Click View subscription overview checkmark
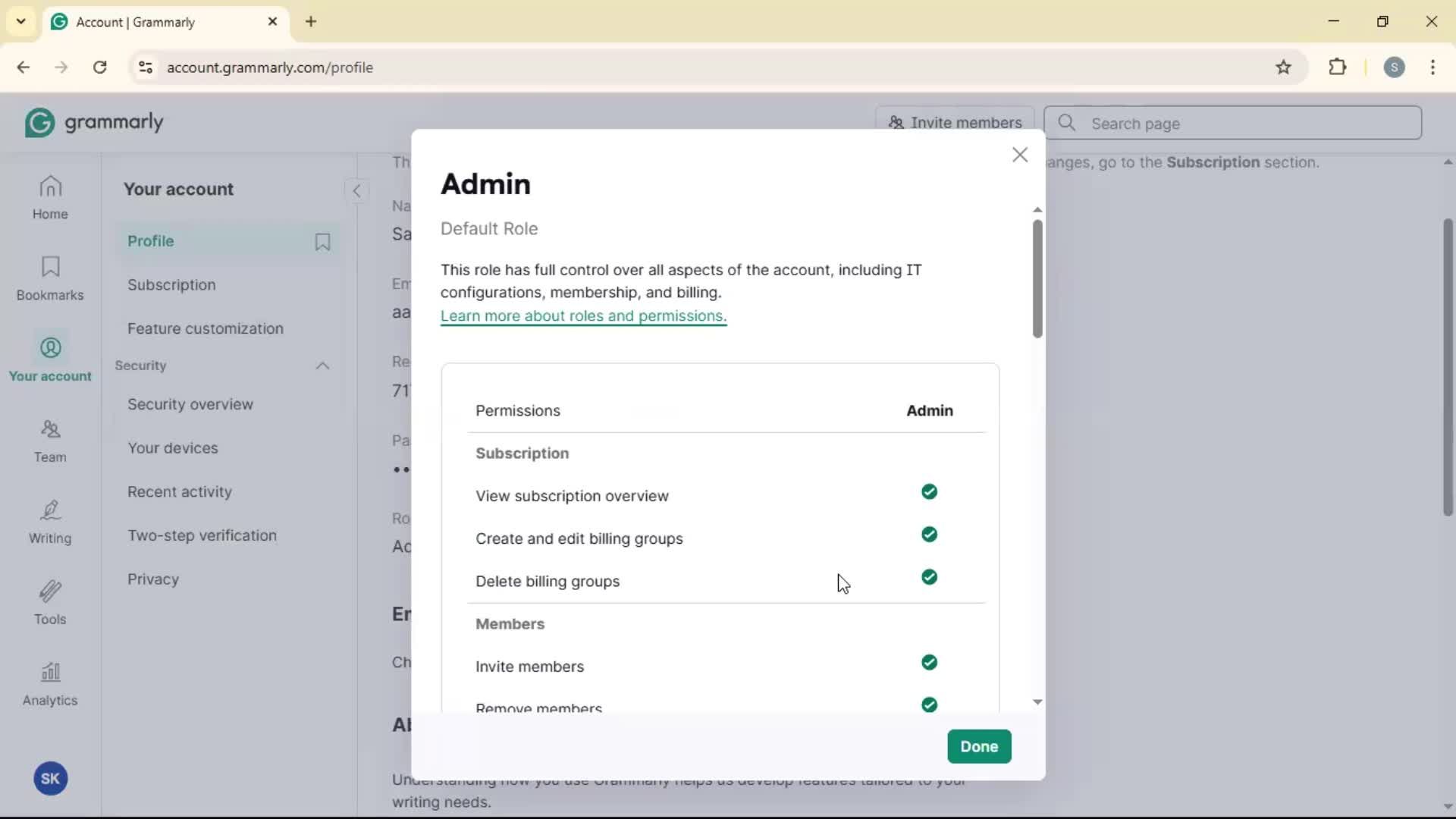This screenshot has height=819, width=1456. 929,492
